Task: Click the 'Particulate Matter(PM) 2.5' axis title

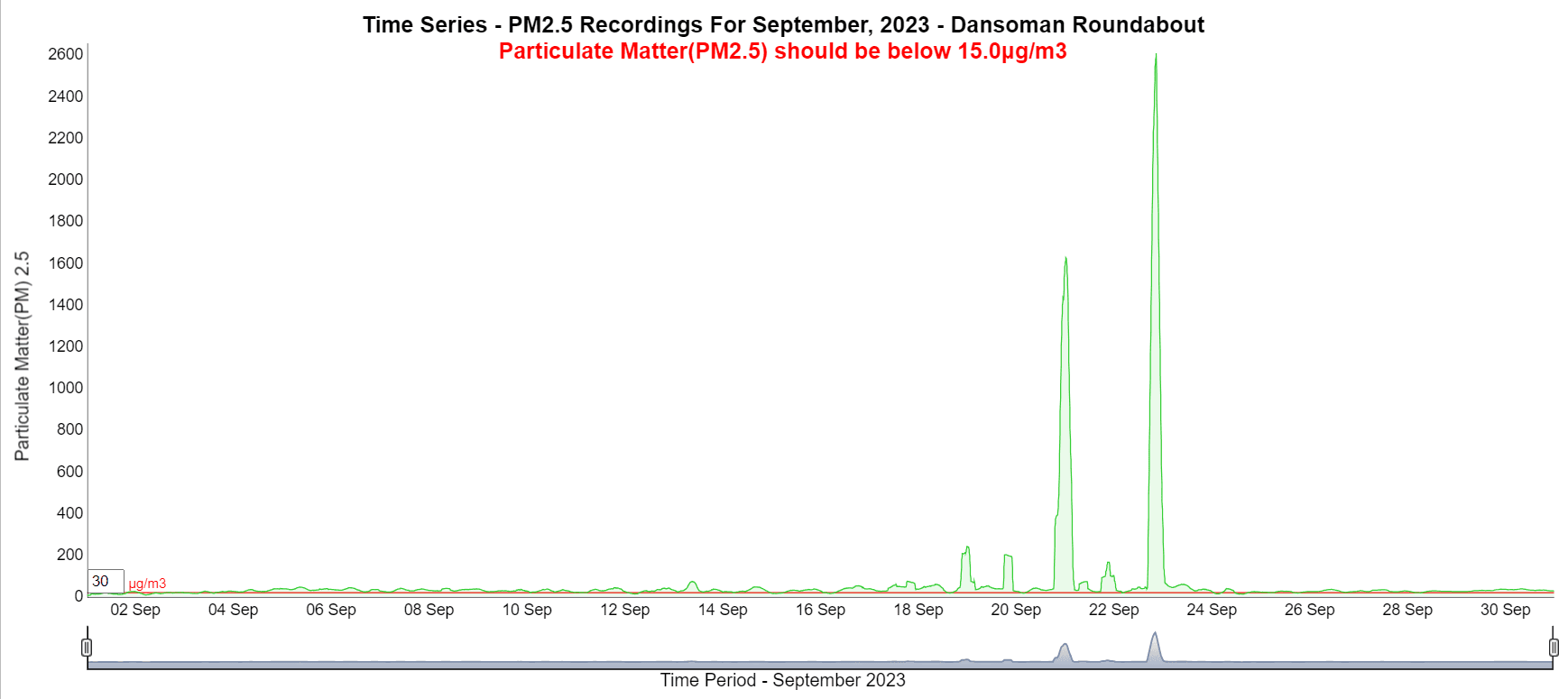Action: click(x=22, y=356)
